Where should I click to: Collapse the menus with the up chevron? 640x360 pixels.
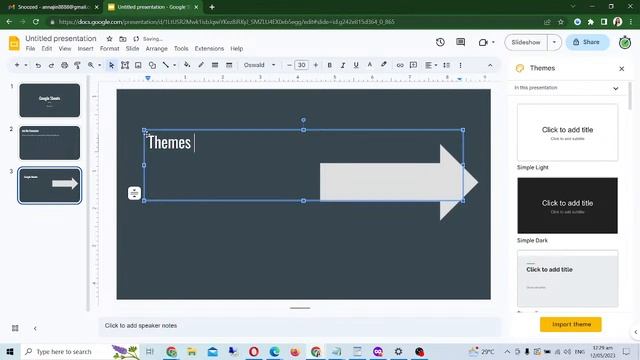pyautogui.click(x=490, y=65)
